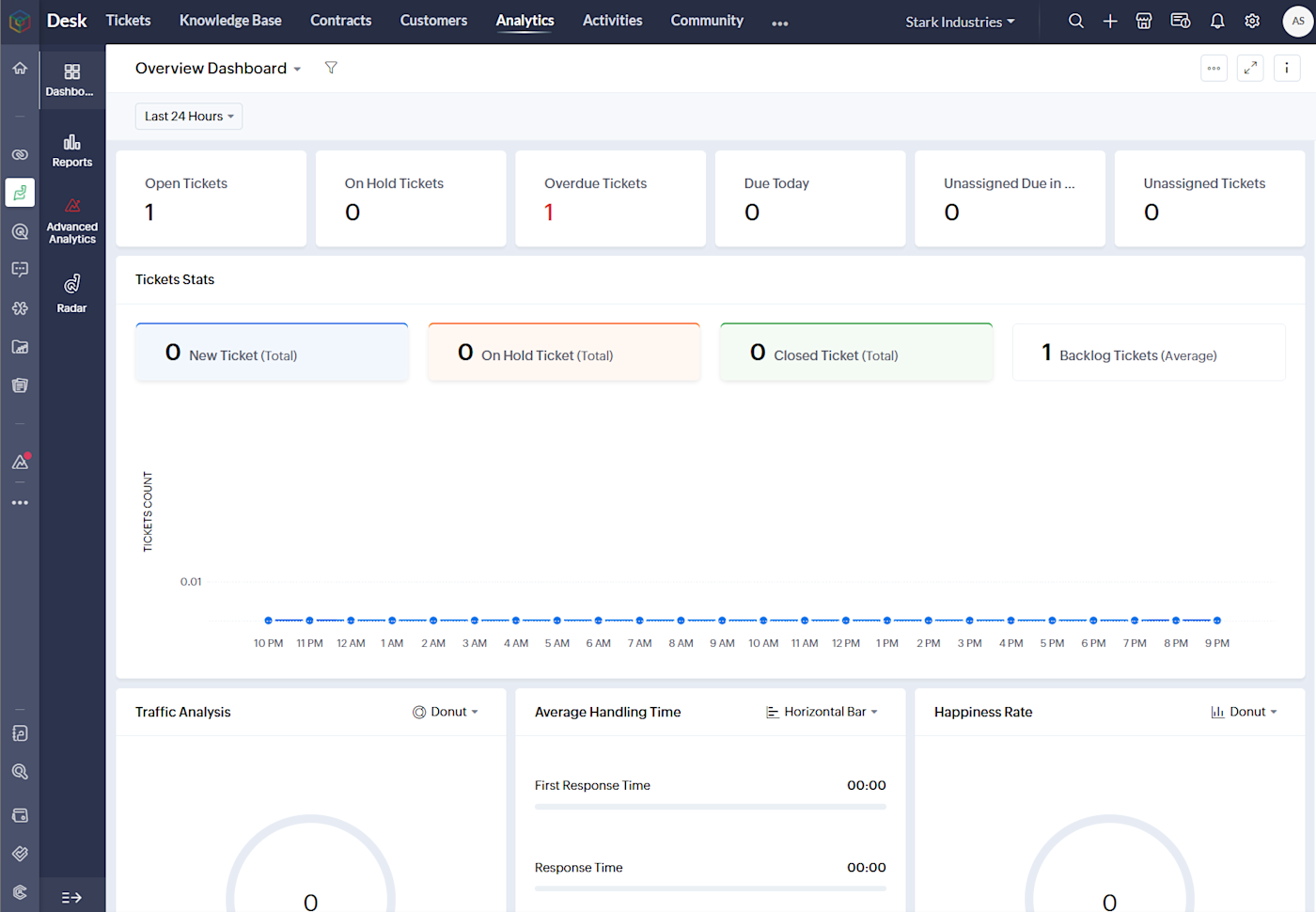Change Happiness Rate chart type from Donut
1316x912 pixels.
tap(1244, 712)
